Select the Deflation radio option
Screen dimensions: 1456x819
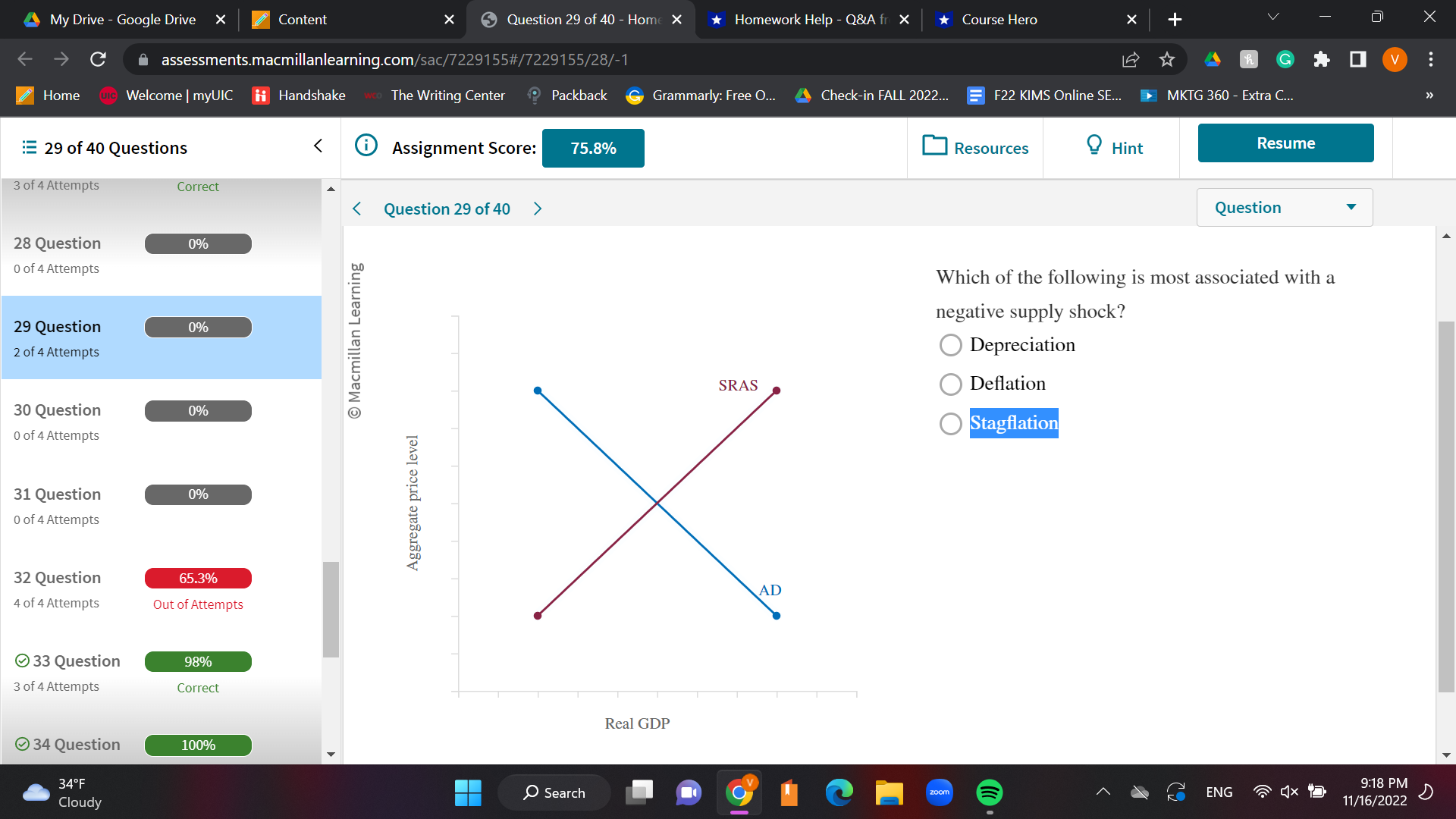tap(950, 384)
